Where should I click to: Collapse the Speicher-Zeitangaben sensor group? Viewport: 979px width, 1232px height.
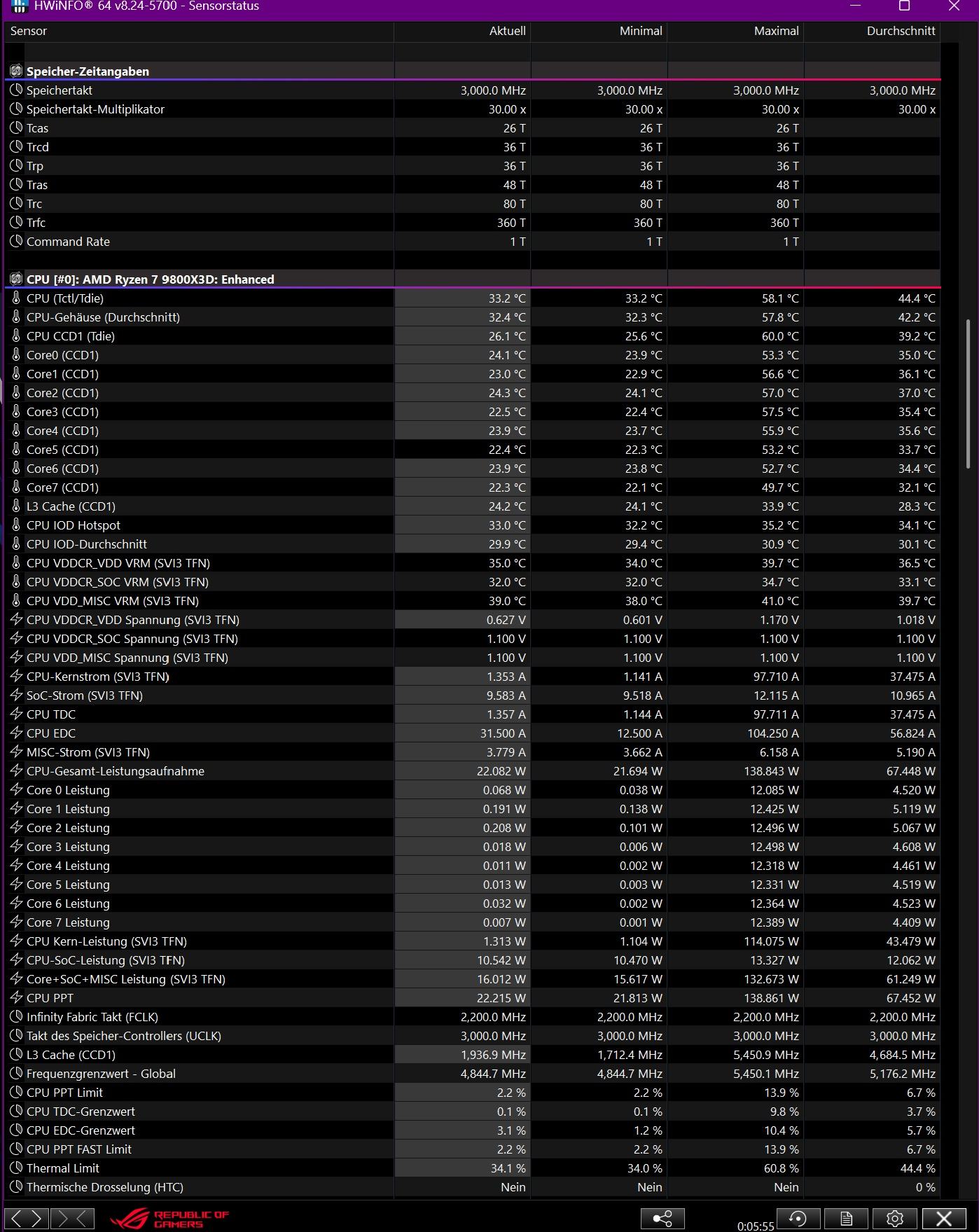click(x=16, y=71)
